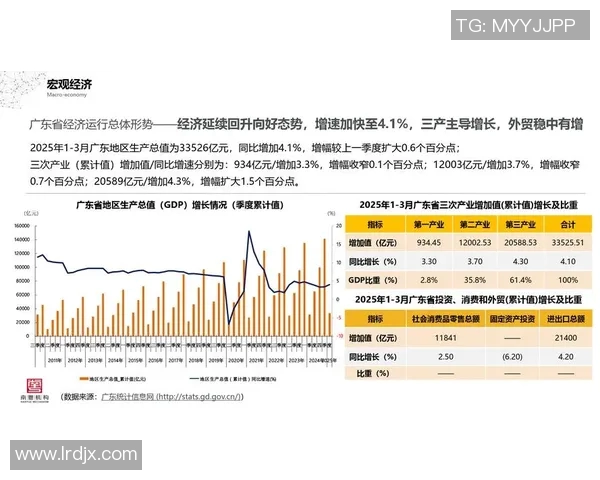
Task: Select the title 2025年1-3月广东省投资、消费和外贸 table heading
Action: [468, 300]
